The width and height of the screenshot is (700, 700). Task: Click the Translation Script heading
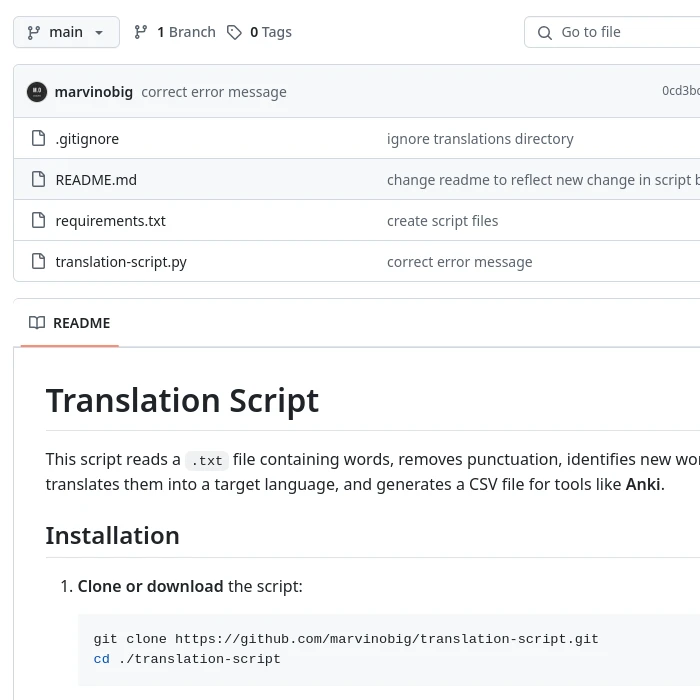(x=182, y=400)
